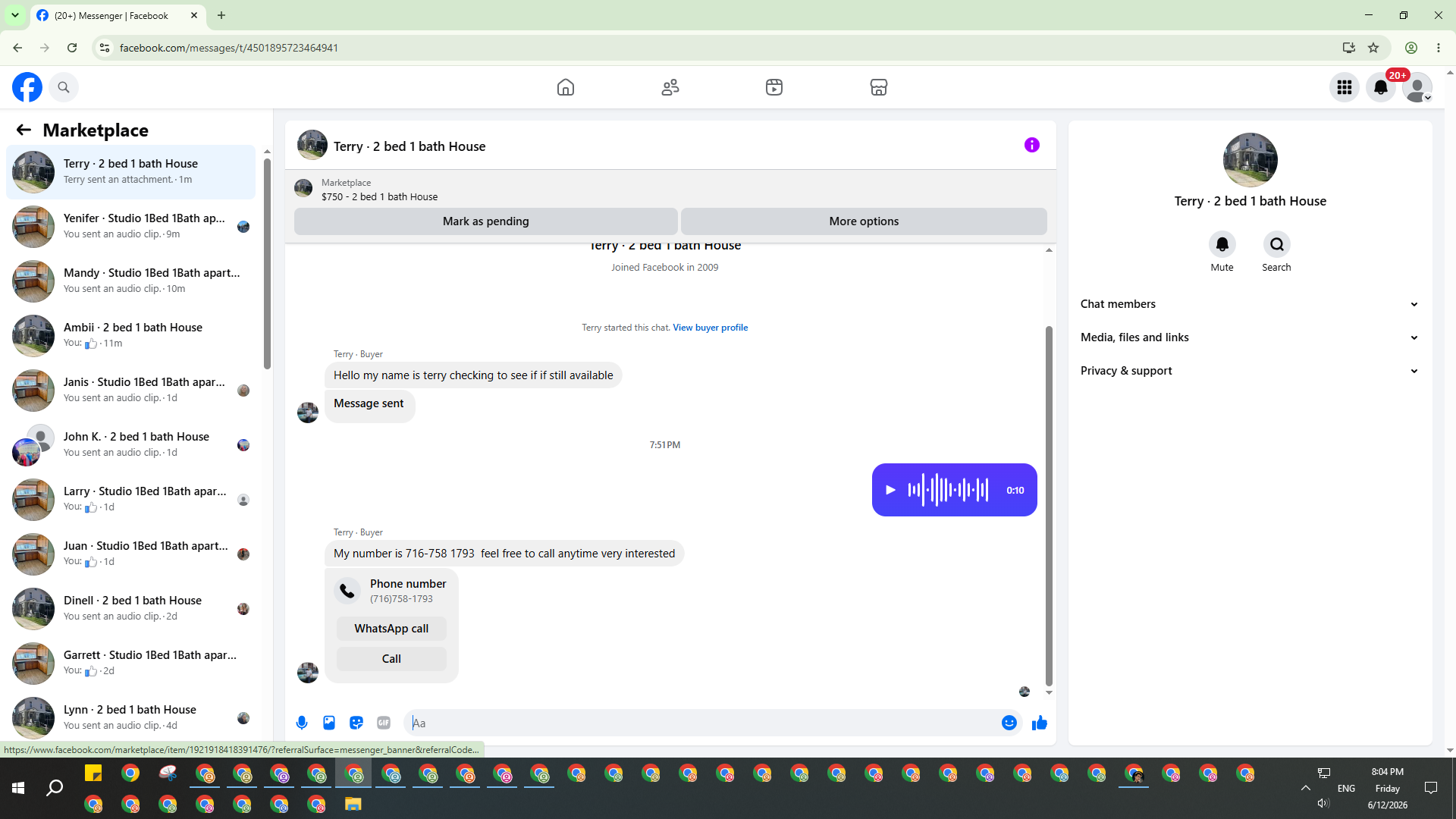Click the chat message area scrollbar
Image resolution: width=1456 pixels, height=819 pixels.
tap(1049, 506)
